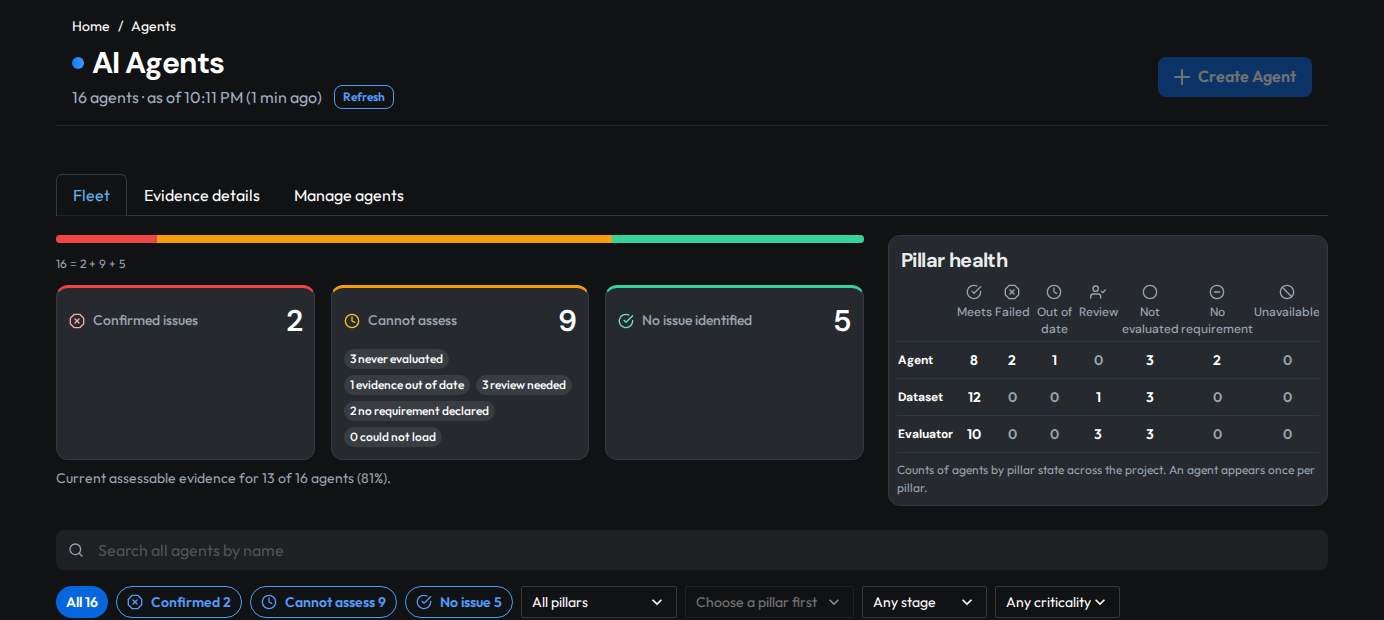Click the Unavailable slashed-circle icon

point(1287,292)
